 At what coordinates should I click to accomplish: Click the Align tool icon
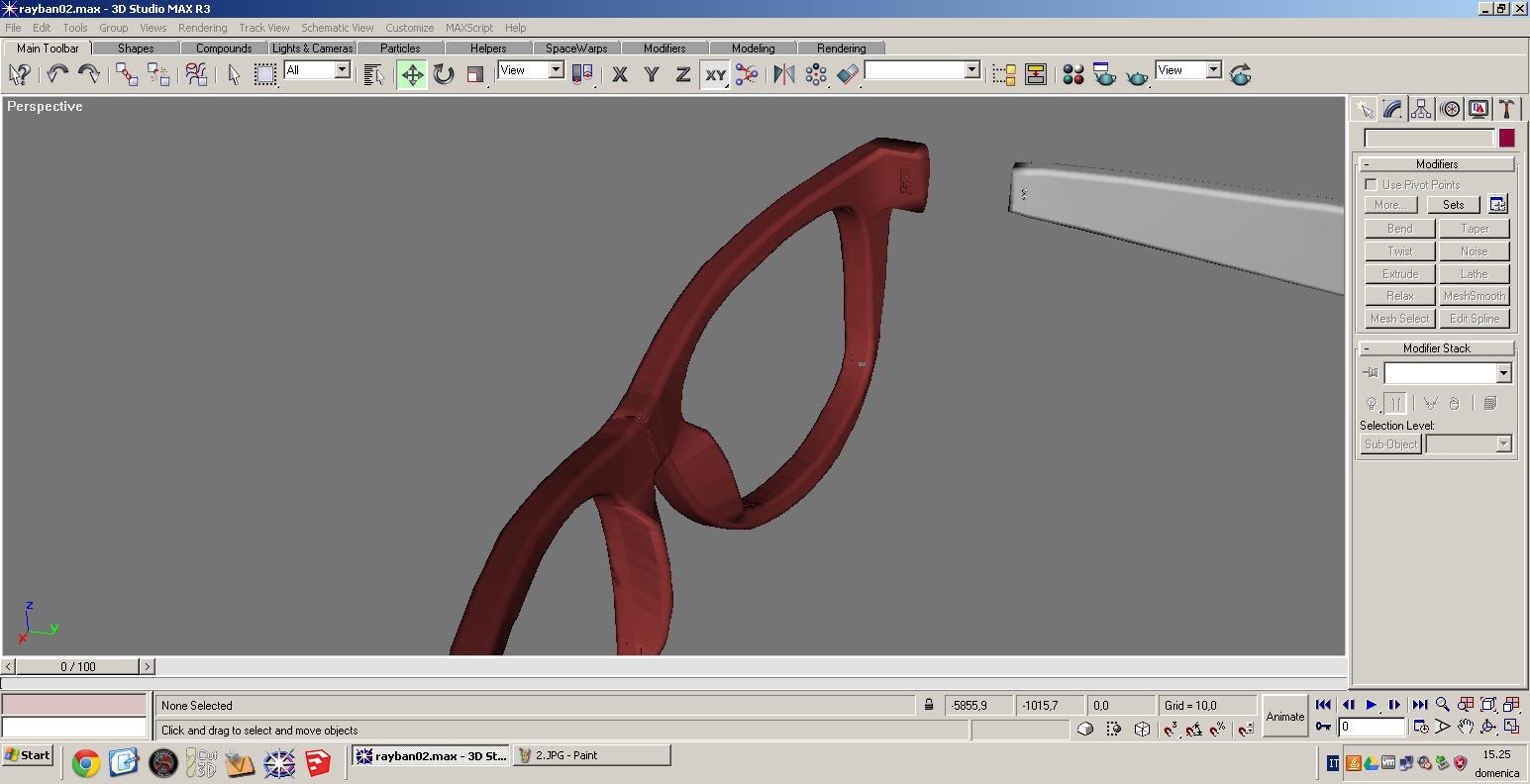pos(848,74)
